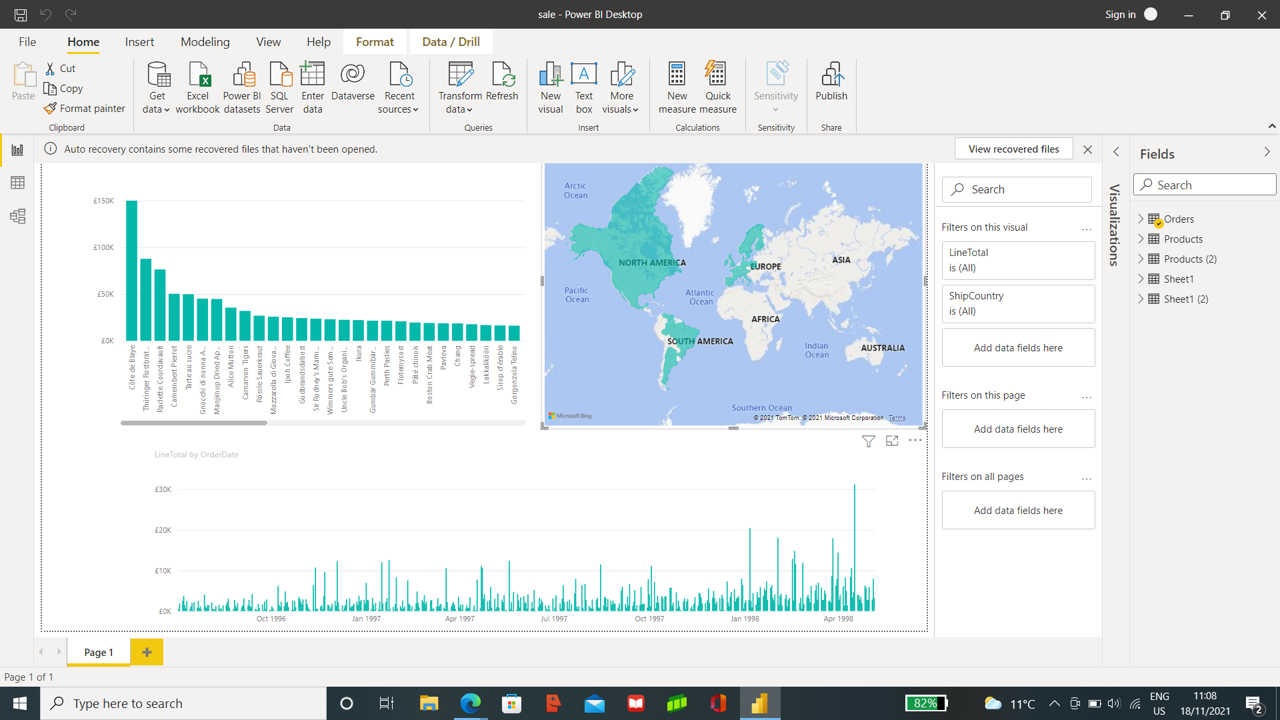Viewport: 1280px width, 720px height.
Task: Select the Page 1 tab
Action: 98,652
